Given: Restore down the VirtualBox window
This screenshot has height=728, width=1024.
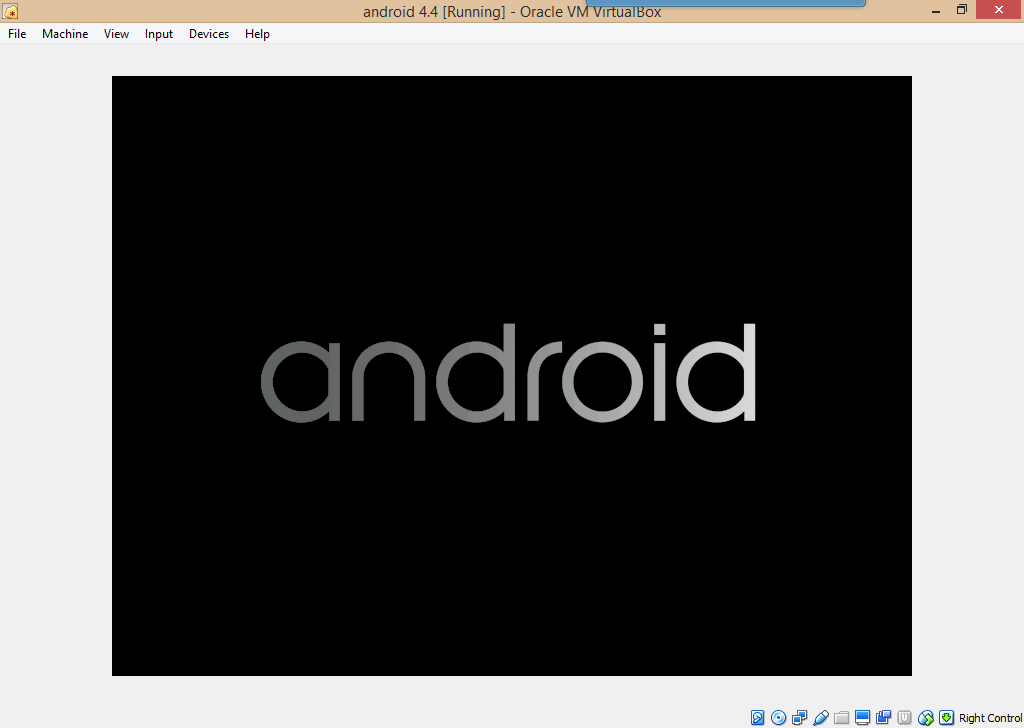Looking at the screenshot, I should click(x=961, y=10).
